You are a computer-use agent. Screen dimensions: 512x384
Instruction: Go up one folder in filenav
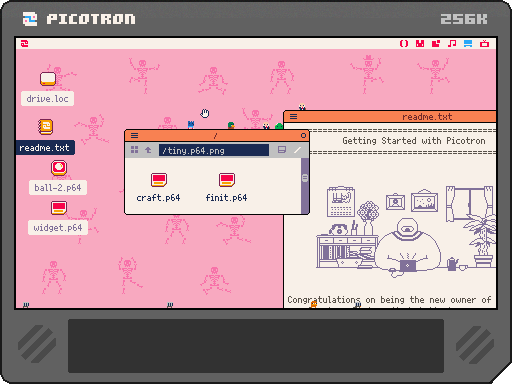tap(148, 150)
